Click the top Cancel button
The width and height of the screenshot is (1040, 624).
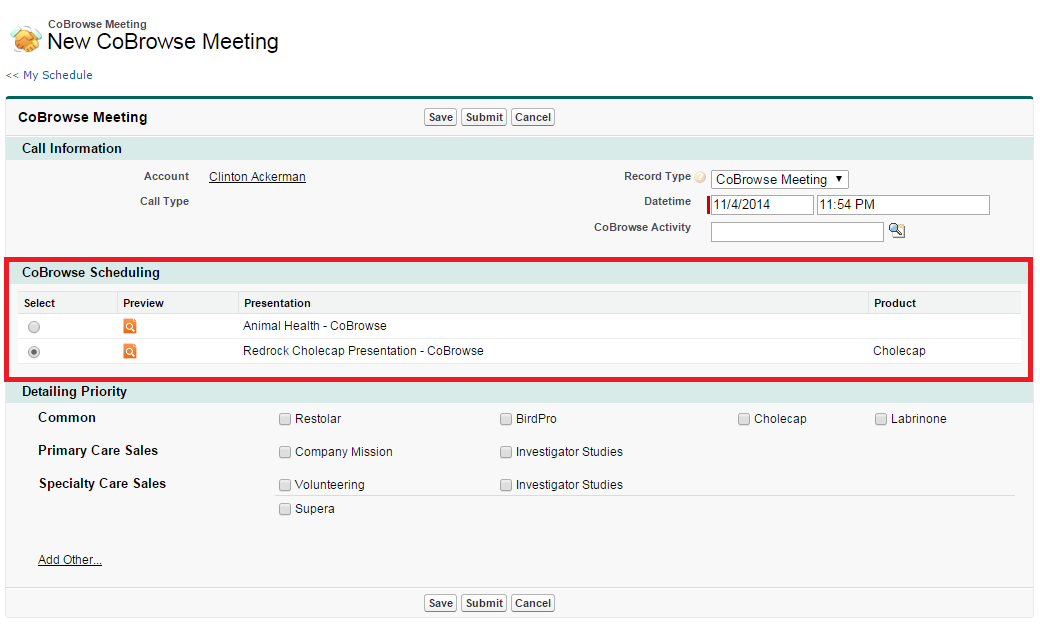(x=533, y=117)
